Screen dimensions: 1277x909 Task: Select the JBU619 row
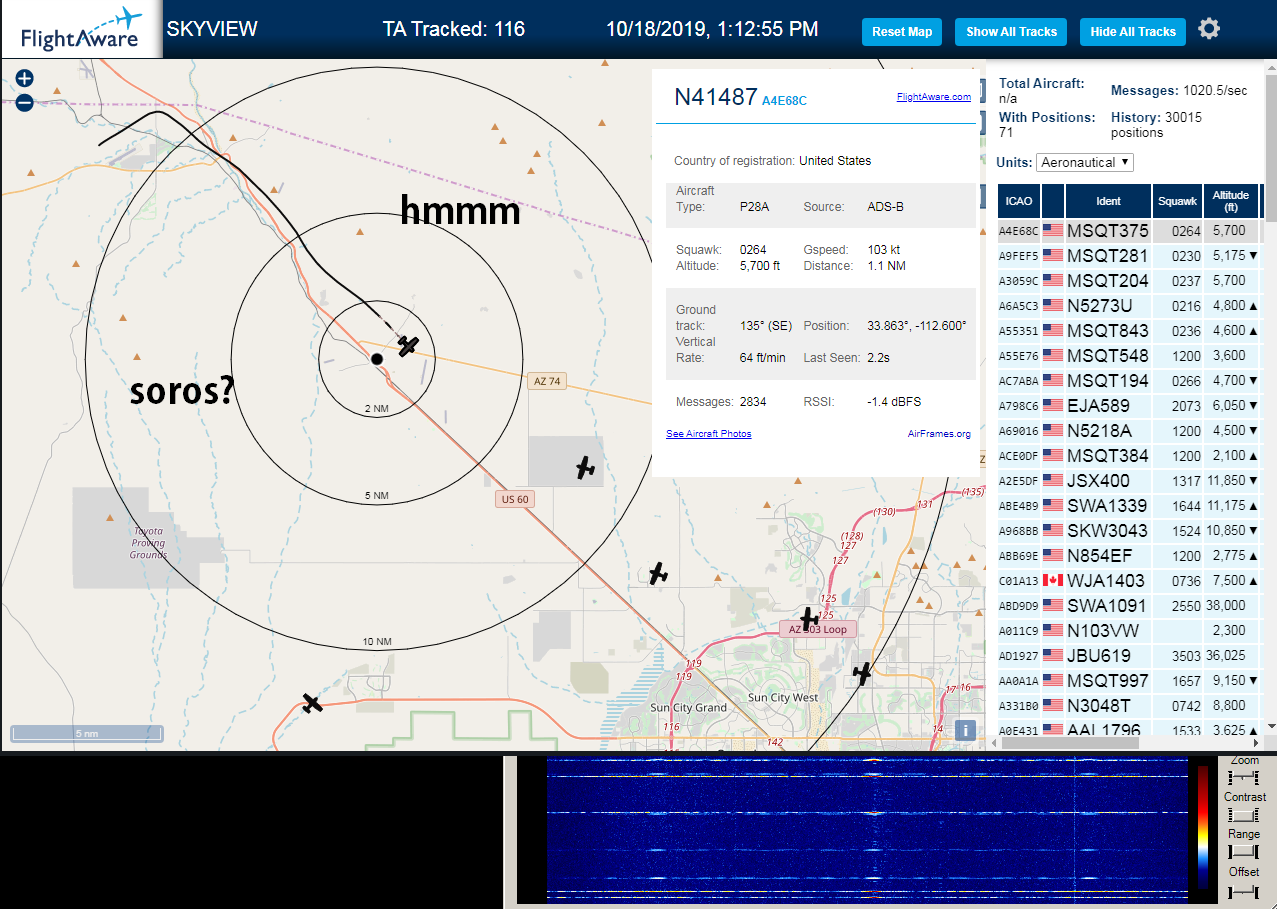click(1129, 656)
